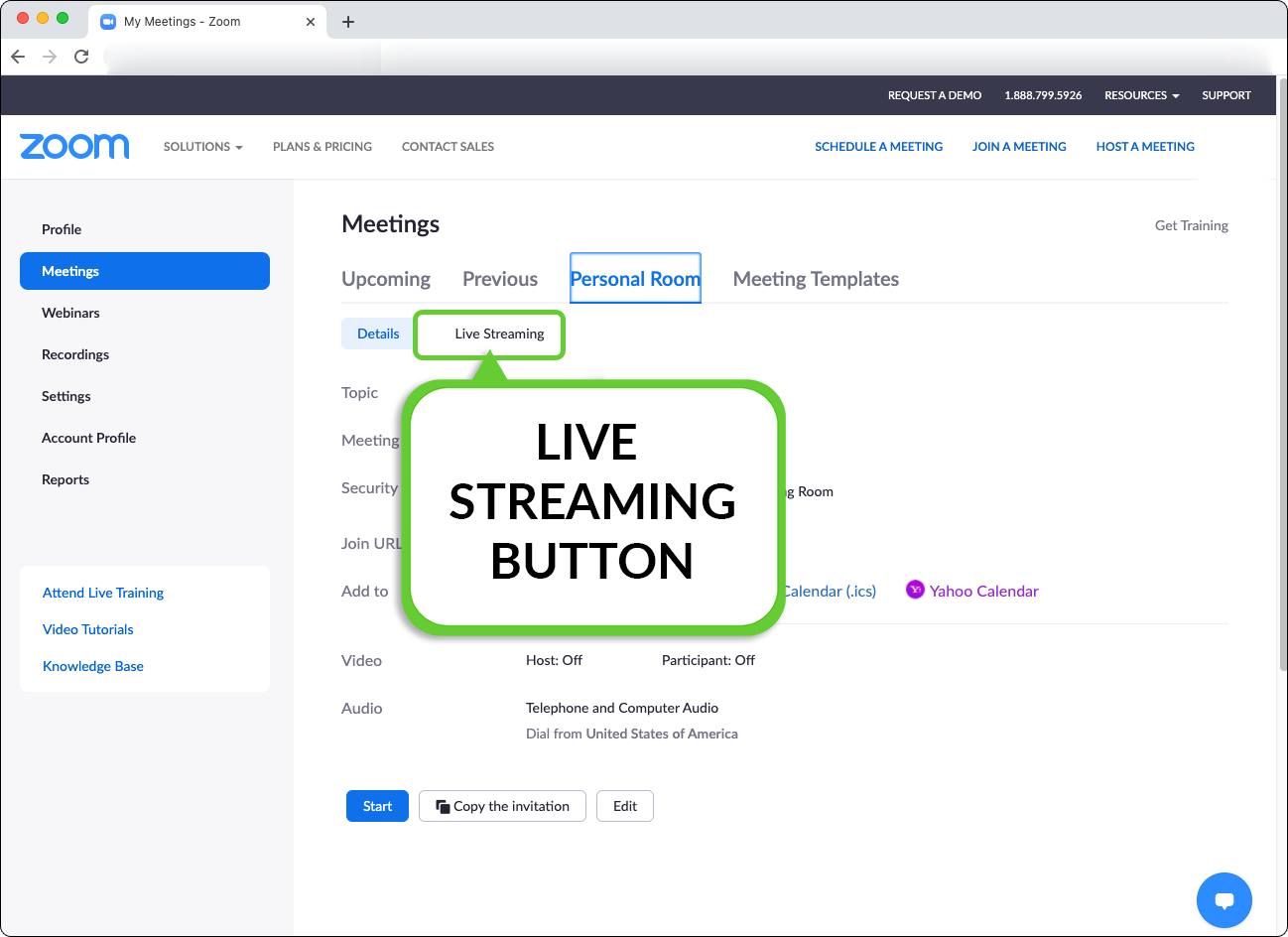Screen dimensions: 1288x937
Task: Open the Knowledge Base link
Action: 93,666
